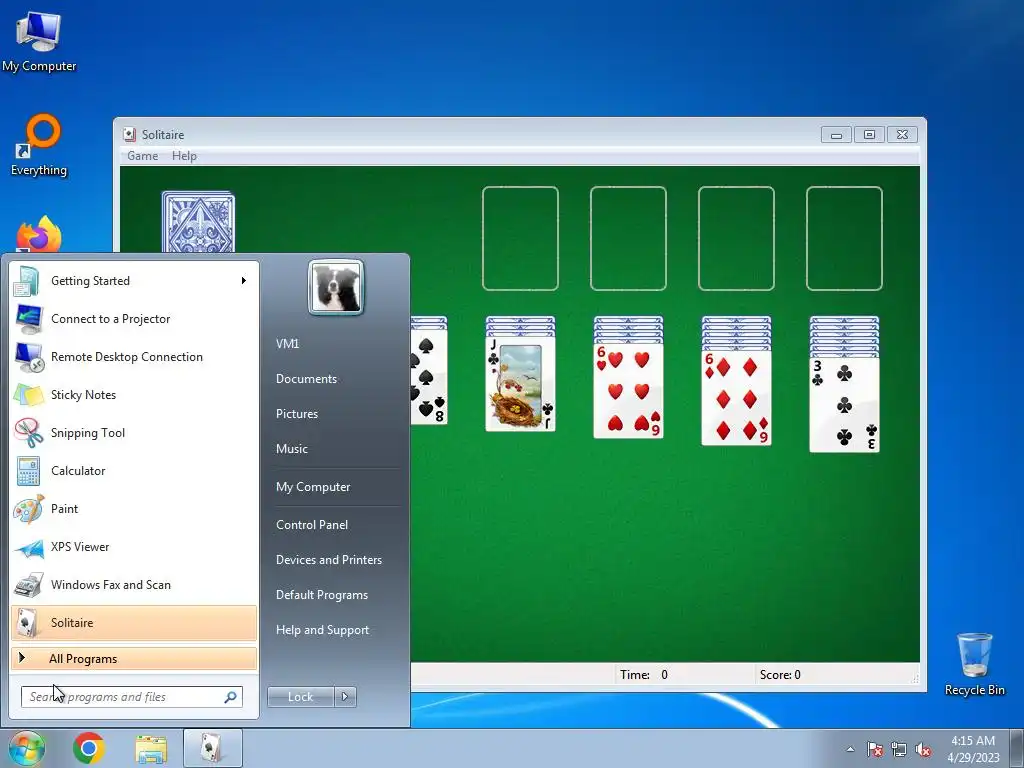Click the user account picture

[x=336, y=288]
